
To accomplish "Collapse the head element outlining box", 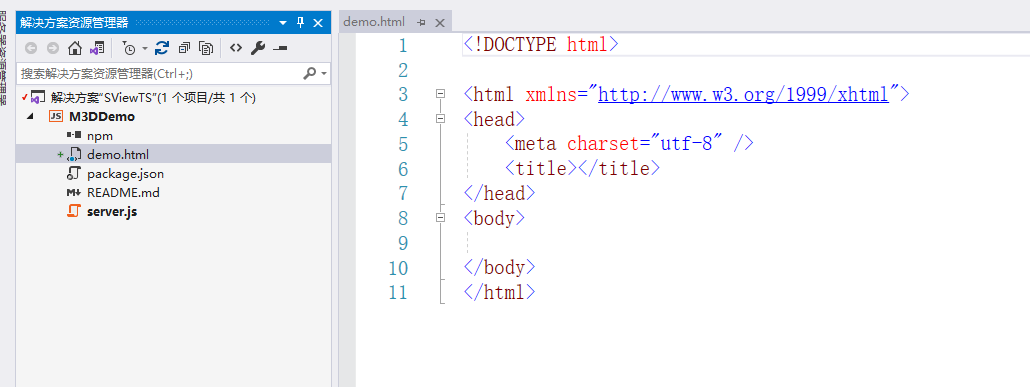I will pyautogui.click(x=441, y=119).
